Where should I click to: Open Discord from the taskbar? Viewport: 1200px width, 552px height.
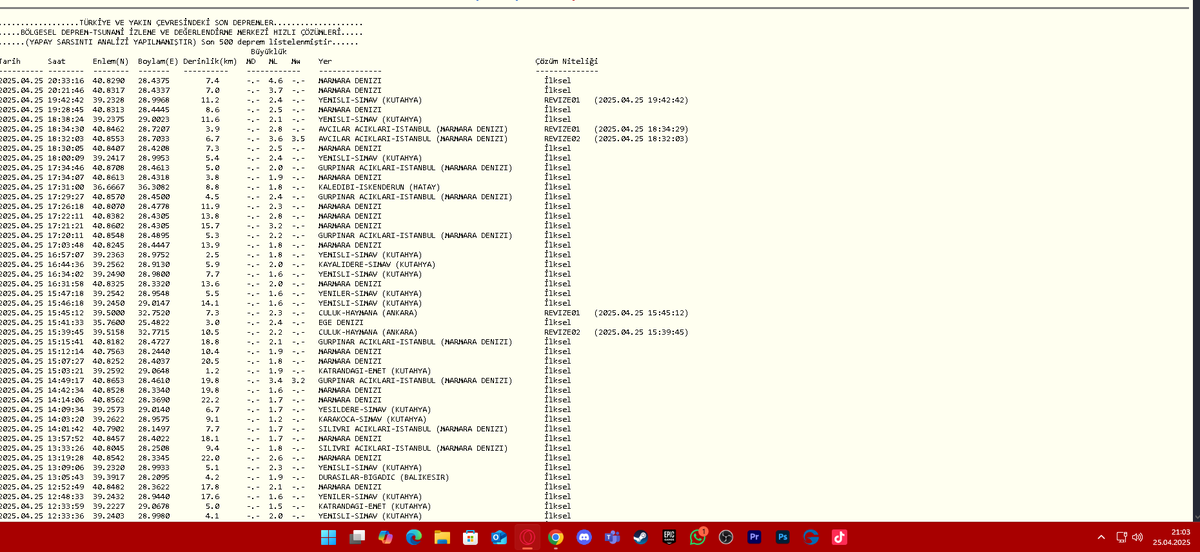click(584, 538)
